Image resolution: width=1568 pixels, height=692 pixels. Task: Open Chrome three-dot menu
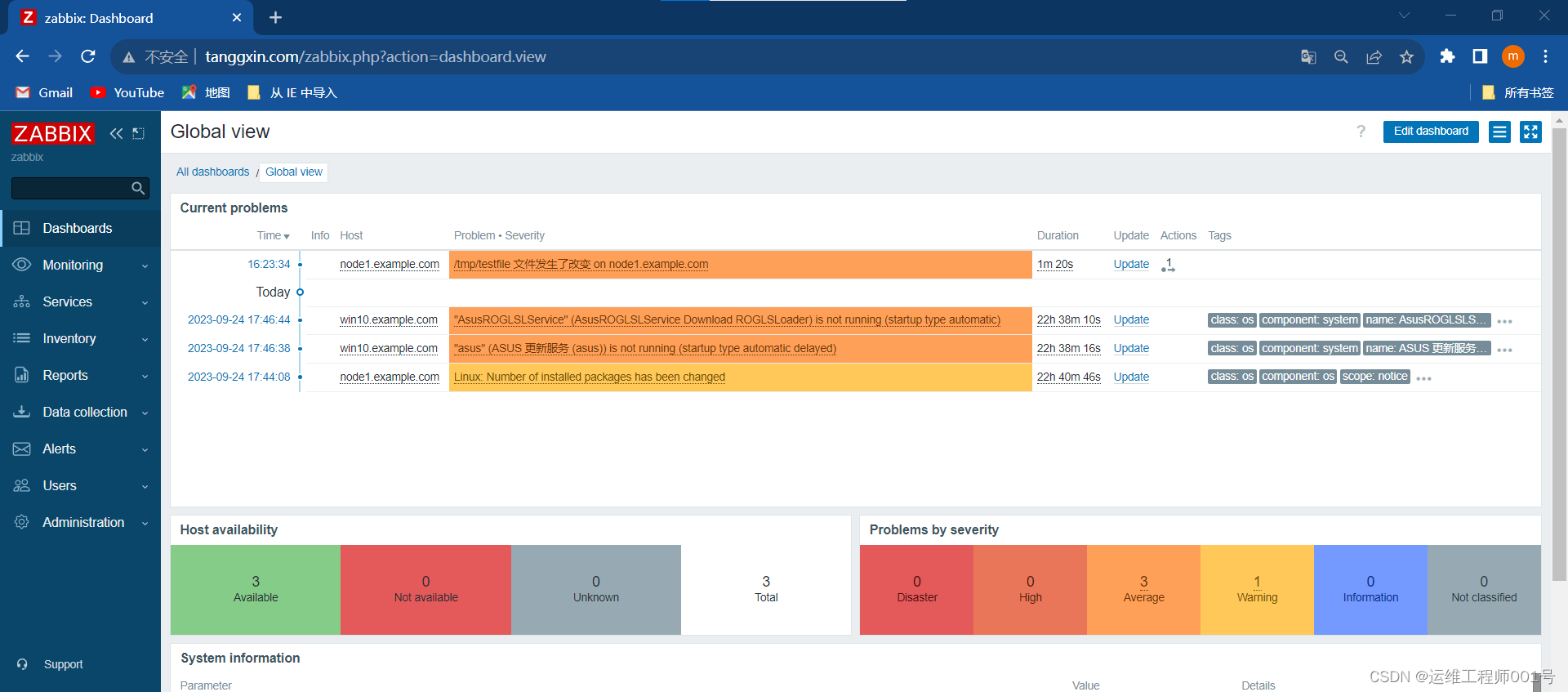coord(1545,56)
